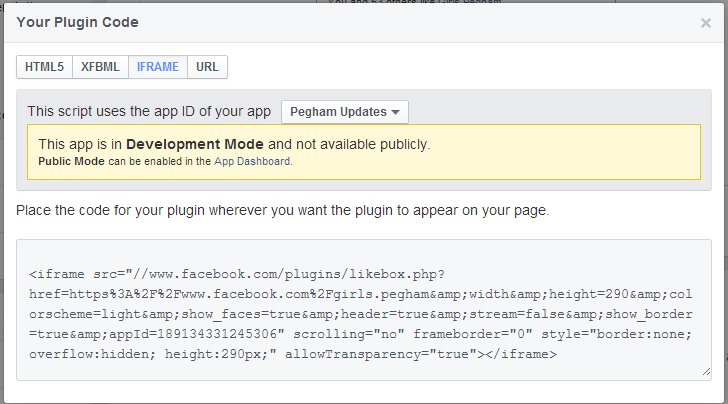The height and width of the screenshot is (404, 728).
Task: Click the 'Place the code for your plugin' instruction
Action: [282, 210]
